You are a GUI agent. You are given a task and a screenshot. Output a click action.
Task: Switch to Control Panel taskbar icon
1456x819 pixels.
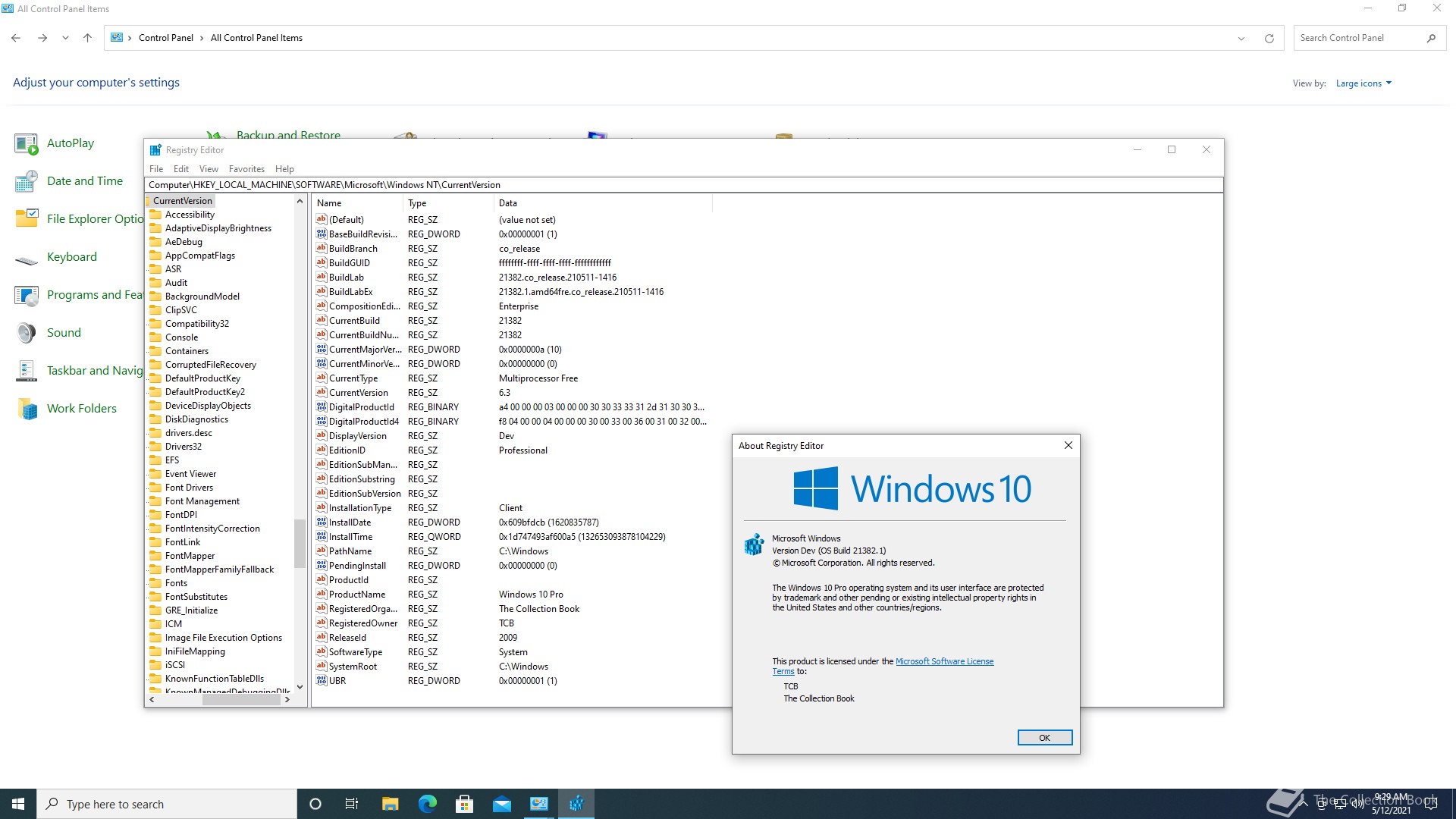pyautogui.click(x=539, y=804)
